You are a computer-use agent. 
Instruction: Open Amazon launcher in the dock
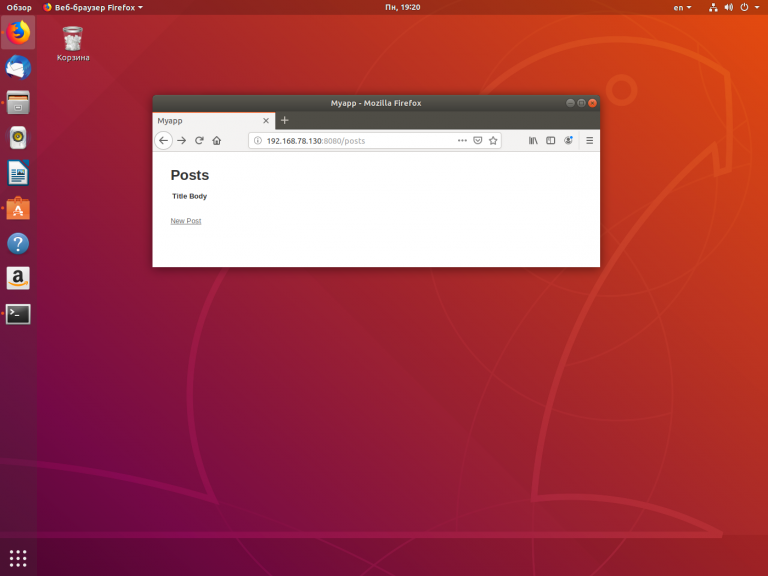(x=18, y=279)
